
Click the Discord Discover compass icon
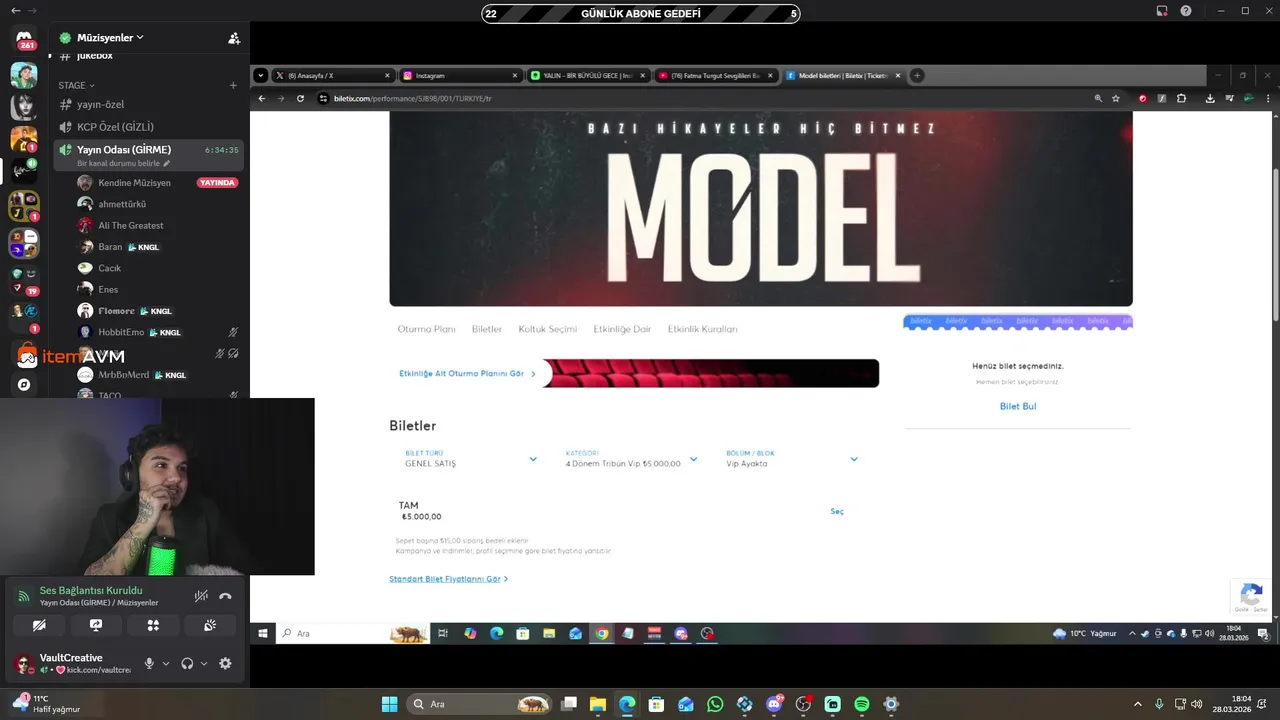tap(24, 384)
